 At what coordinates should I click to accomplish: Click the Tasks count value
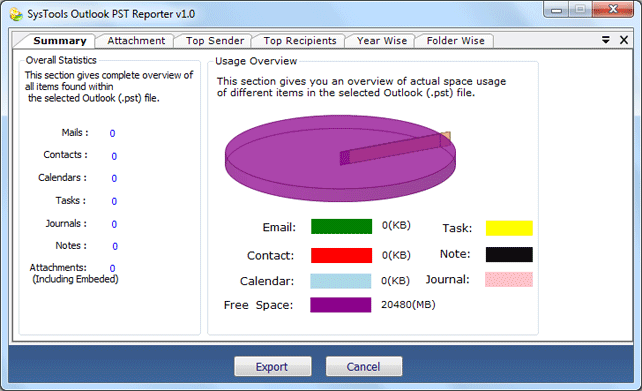click(x=114, y=201)
